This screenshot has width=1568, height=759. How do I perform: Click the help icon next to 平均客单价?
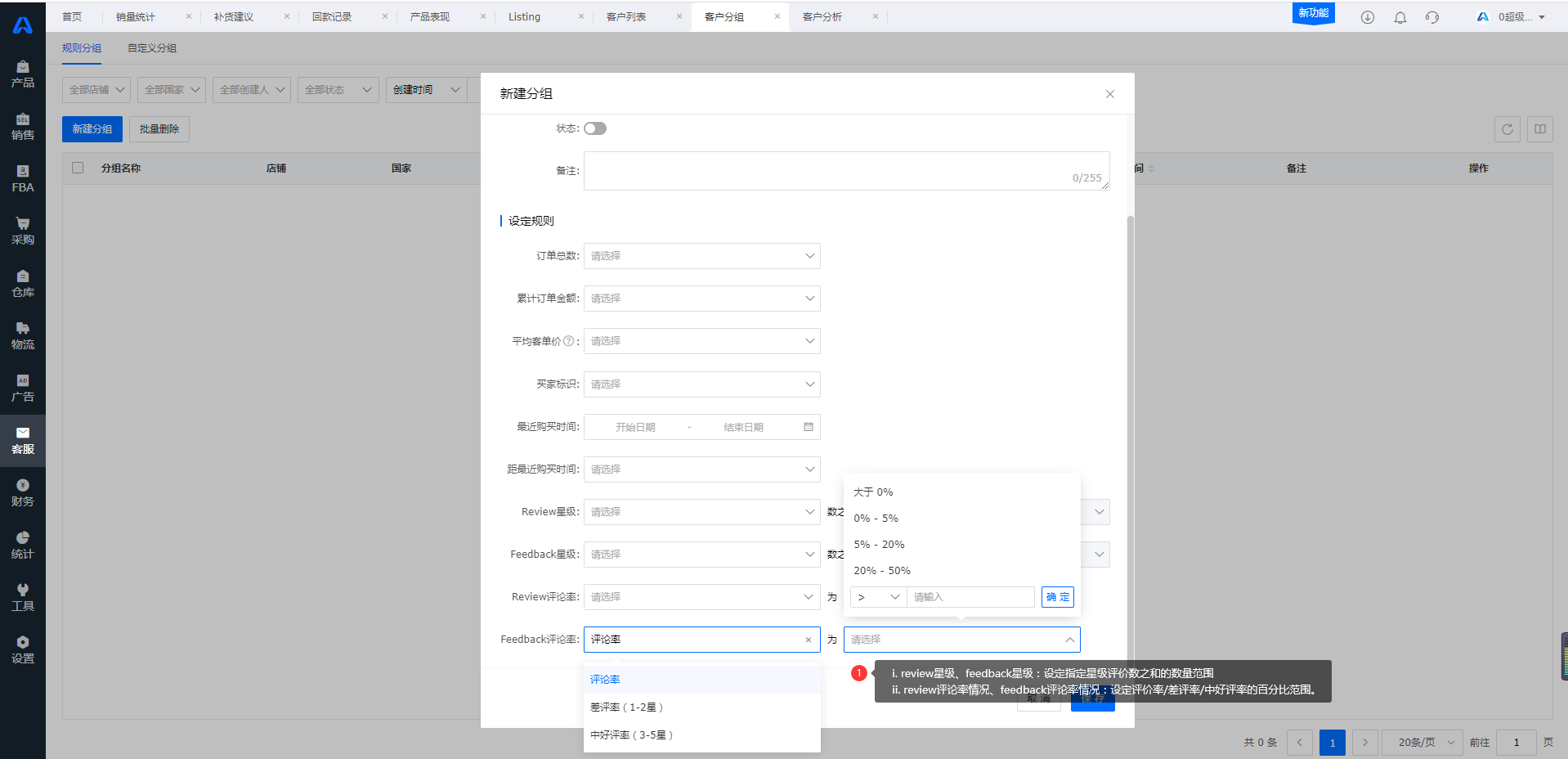pyautogui.click(x=569, y=341)
